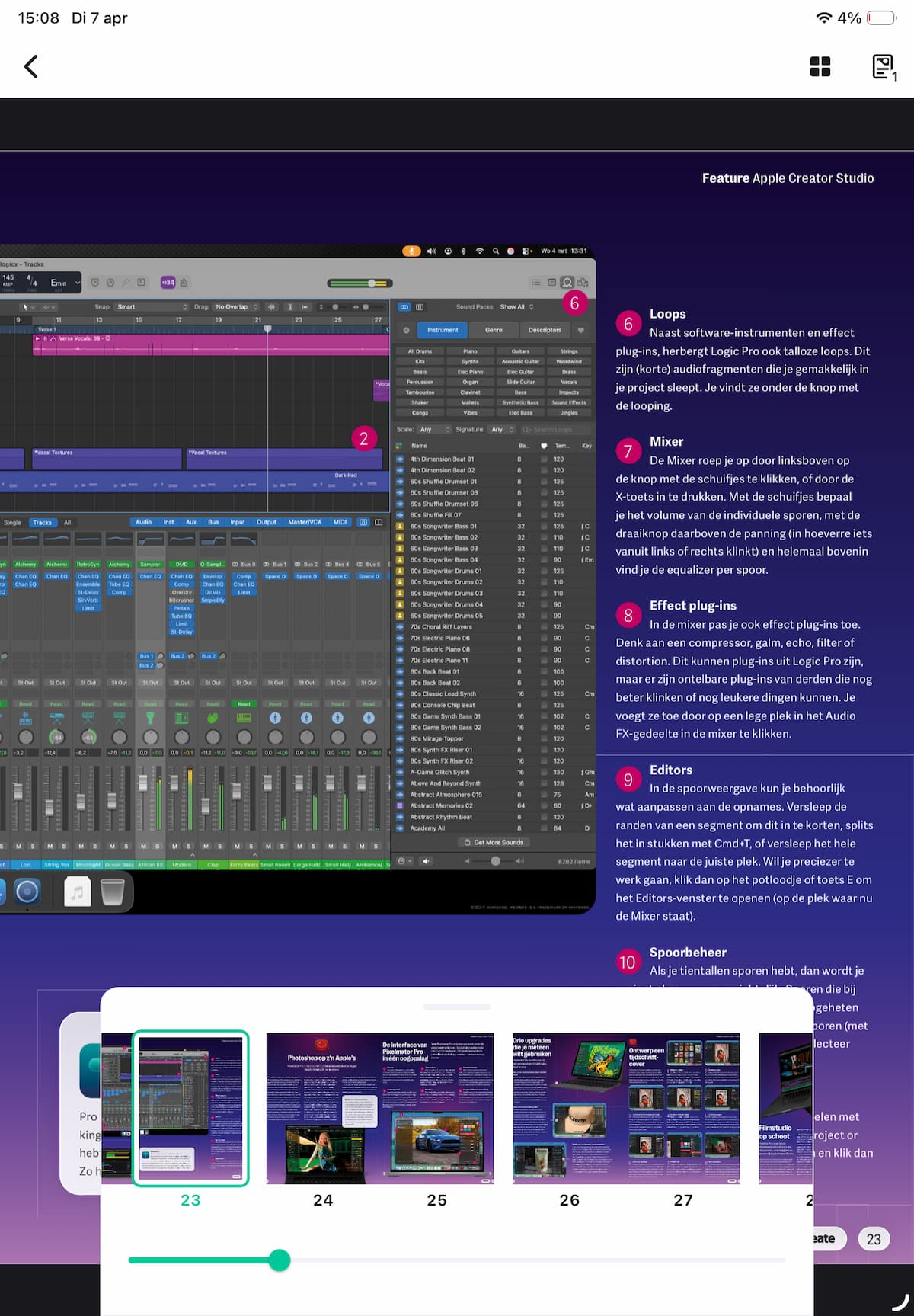Viewport: 914px width, 1316px height.
Task: Go back with the top-left arrow
Action: (31, 66)
